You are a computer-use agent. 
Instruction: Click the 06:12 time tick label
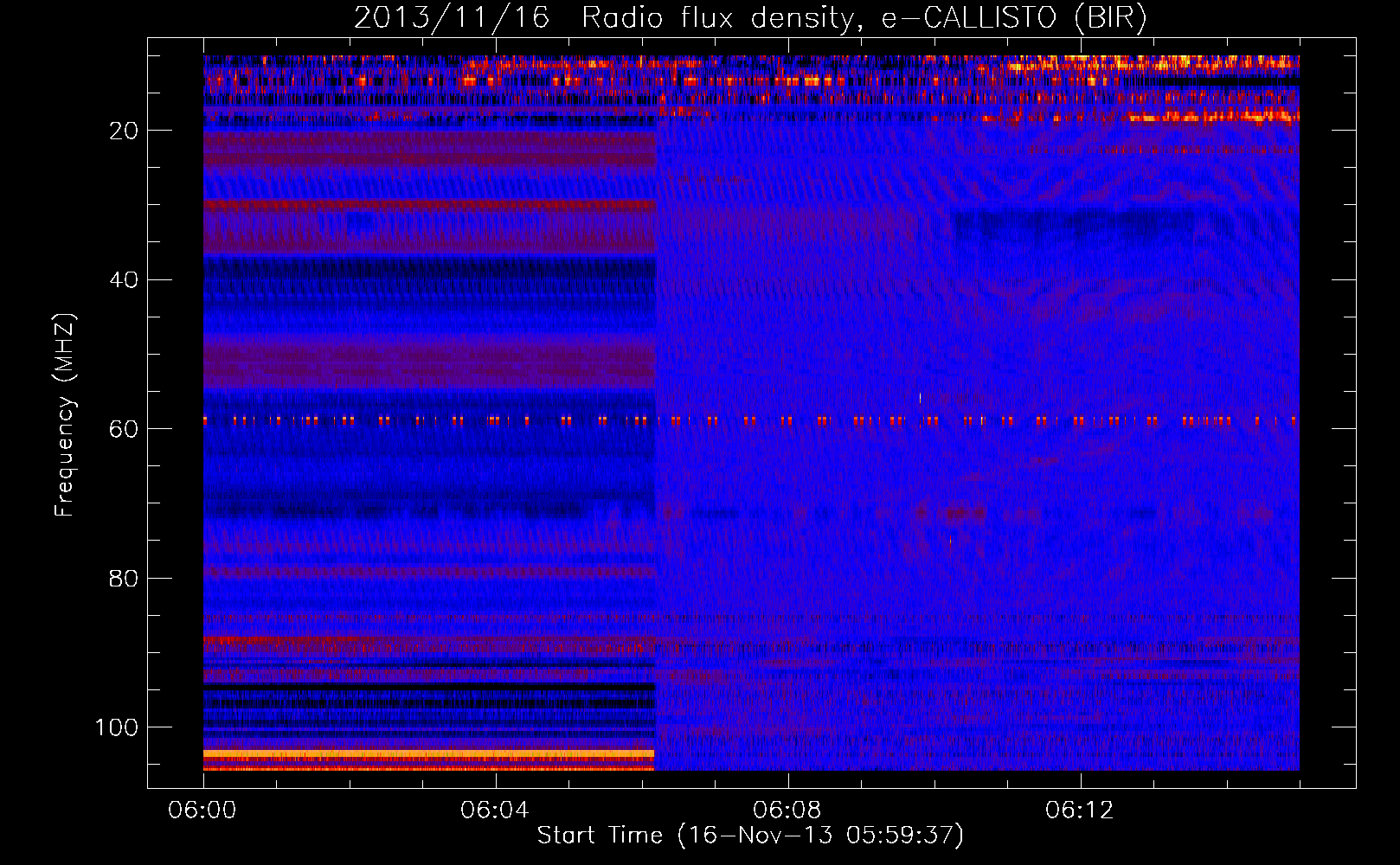1080,811
